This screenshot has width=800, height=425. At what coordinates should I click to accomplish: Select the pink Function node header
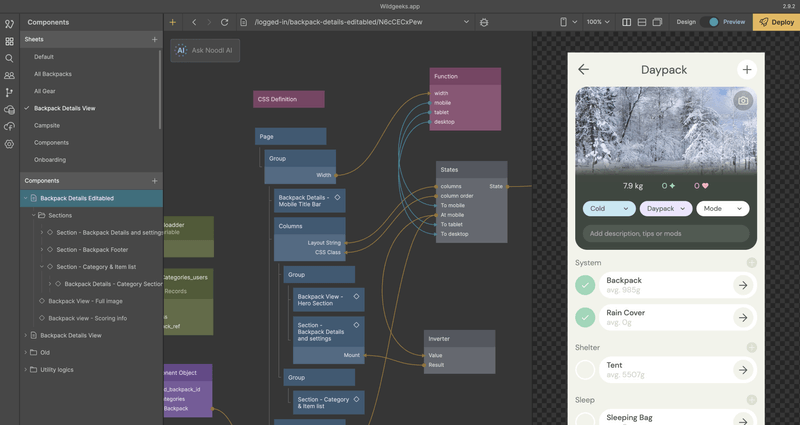[x=465, y=76]
